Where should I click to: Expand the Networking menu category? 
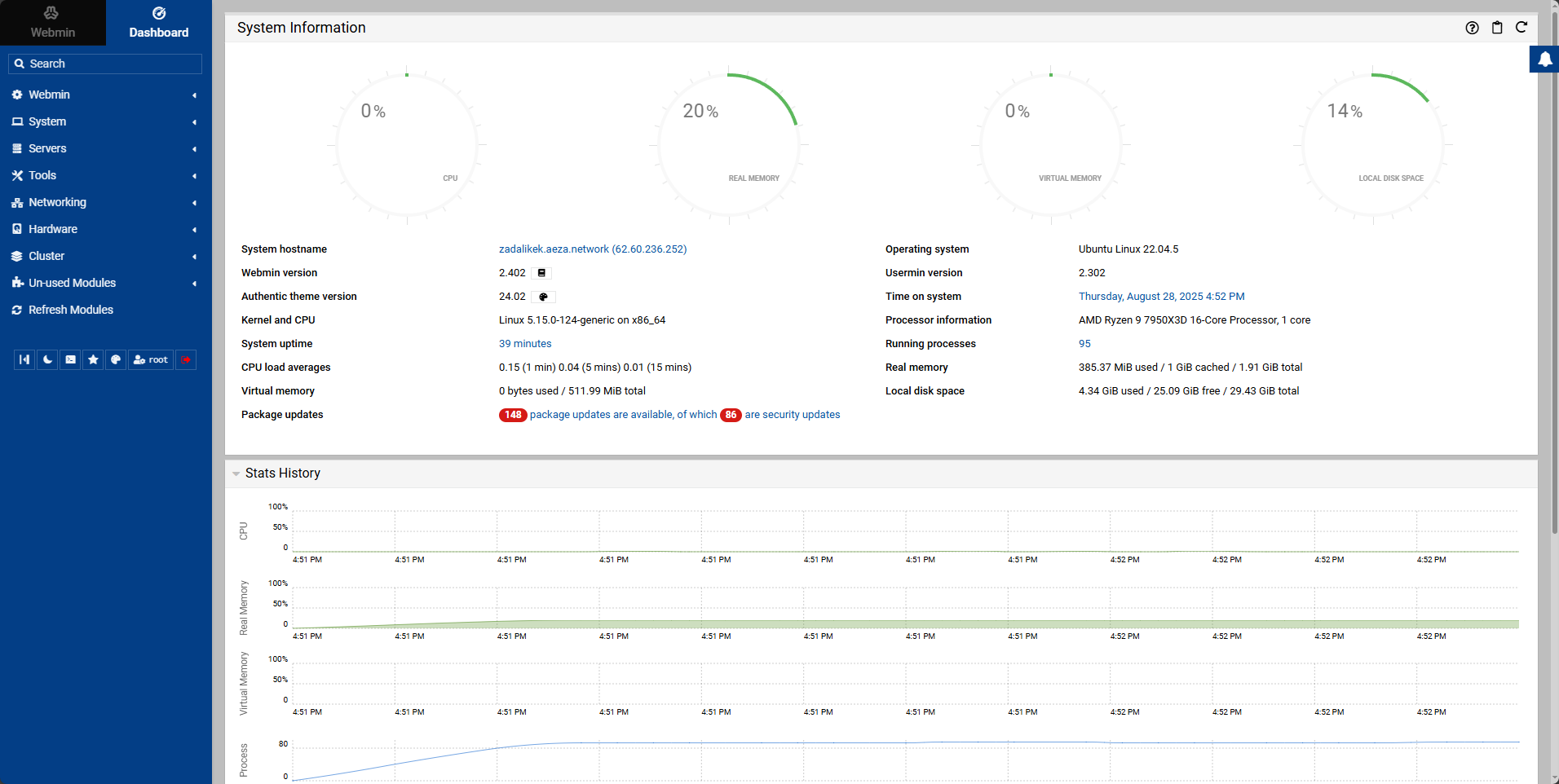(x=57, y=202)
